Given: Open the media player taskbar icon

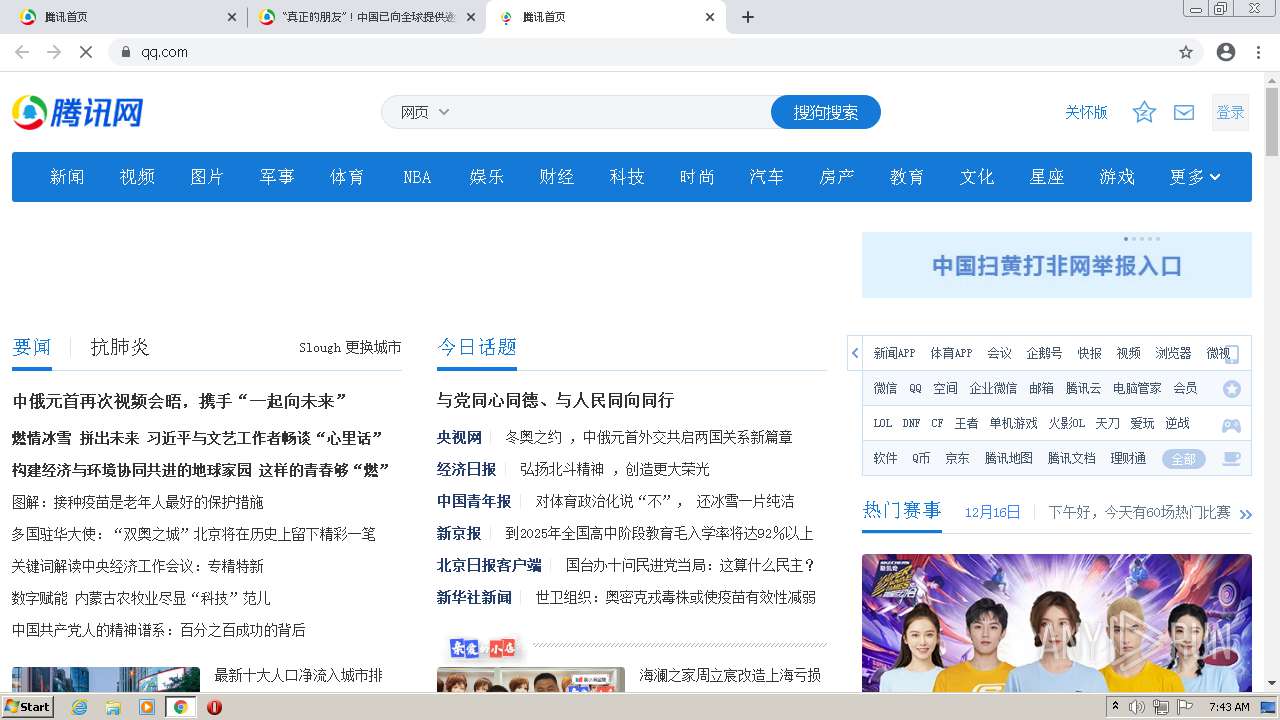Looking at the screenshot, I should coord(147,707).
